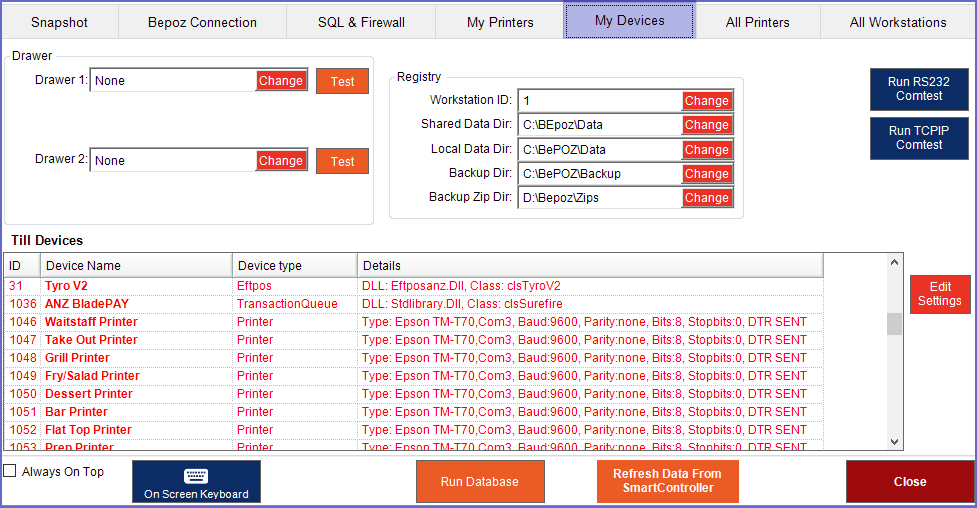Switch to the Snapshot tab
The image size is (977, 508).
59,22
